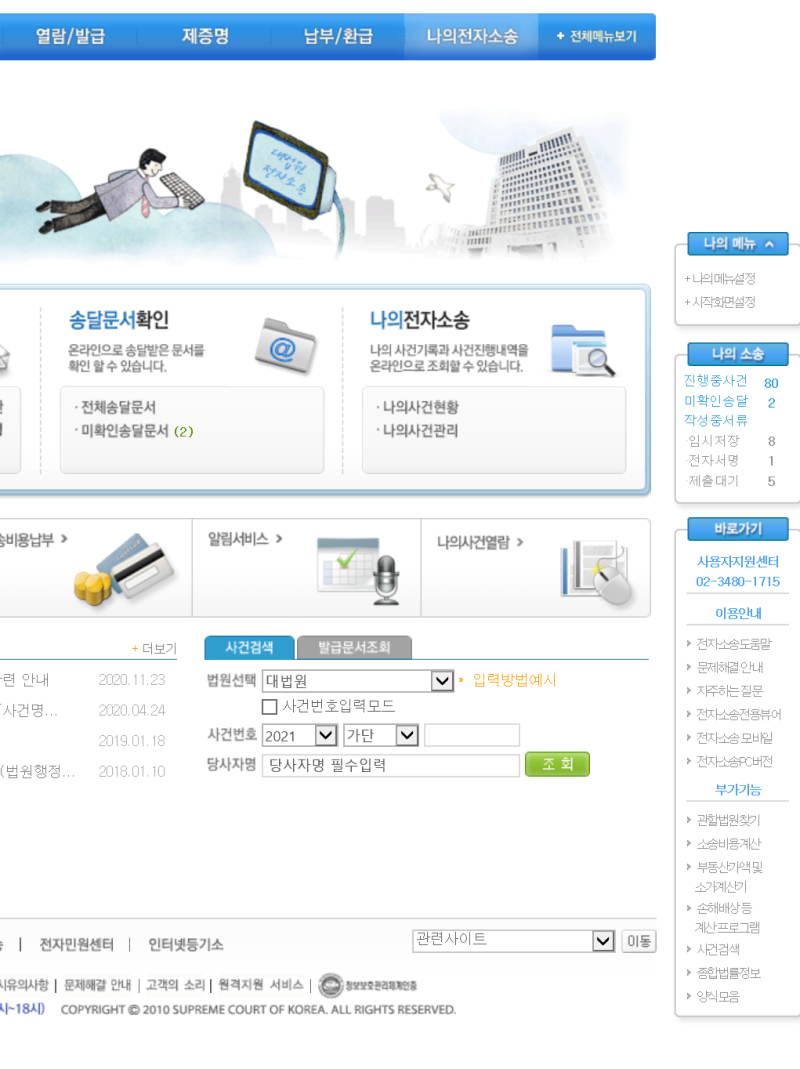Open 임시저장 8 items

point(730,441)
